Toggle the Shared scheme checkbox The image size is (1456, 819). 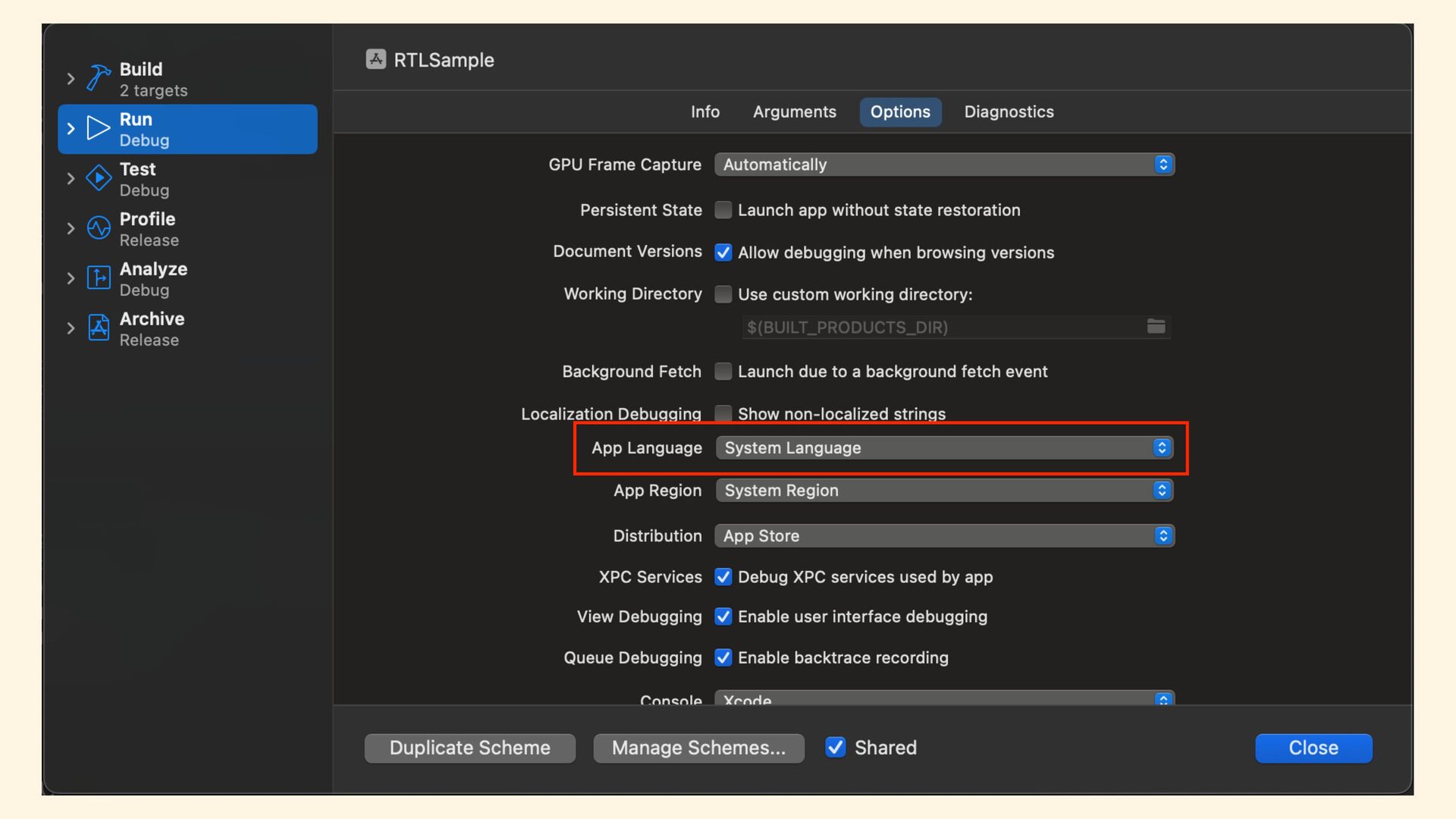tap(836, 748)
